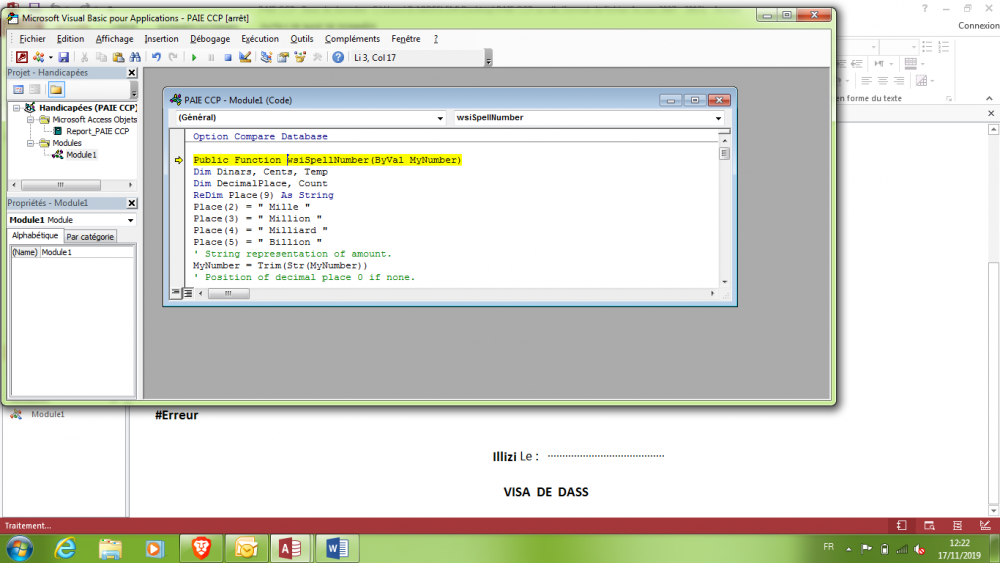The width and height of the screenshot is (1000, 563).
Task: Click View Object icon in Project panel
Action: tap(35, 89)
